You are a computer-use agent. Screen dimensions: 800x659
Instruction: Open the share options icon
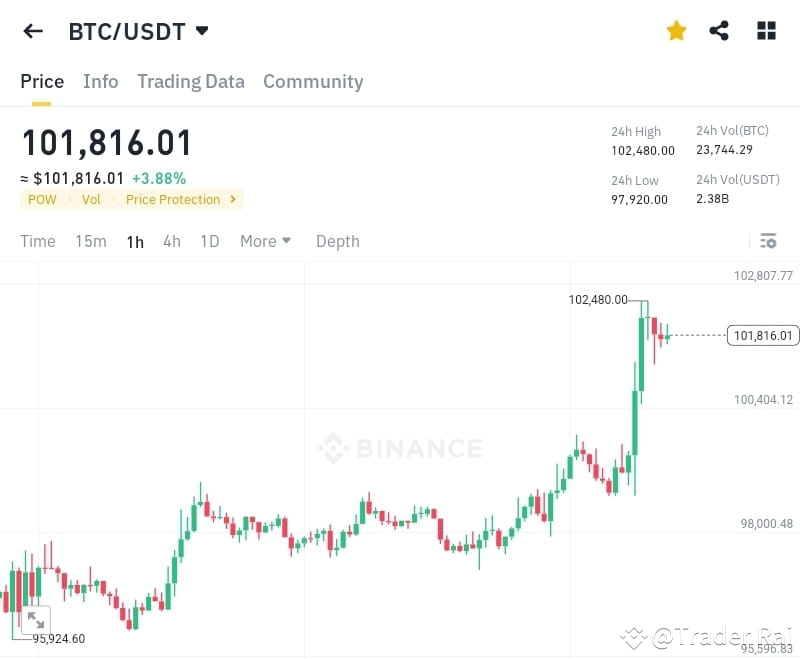click(719, 31)
